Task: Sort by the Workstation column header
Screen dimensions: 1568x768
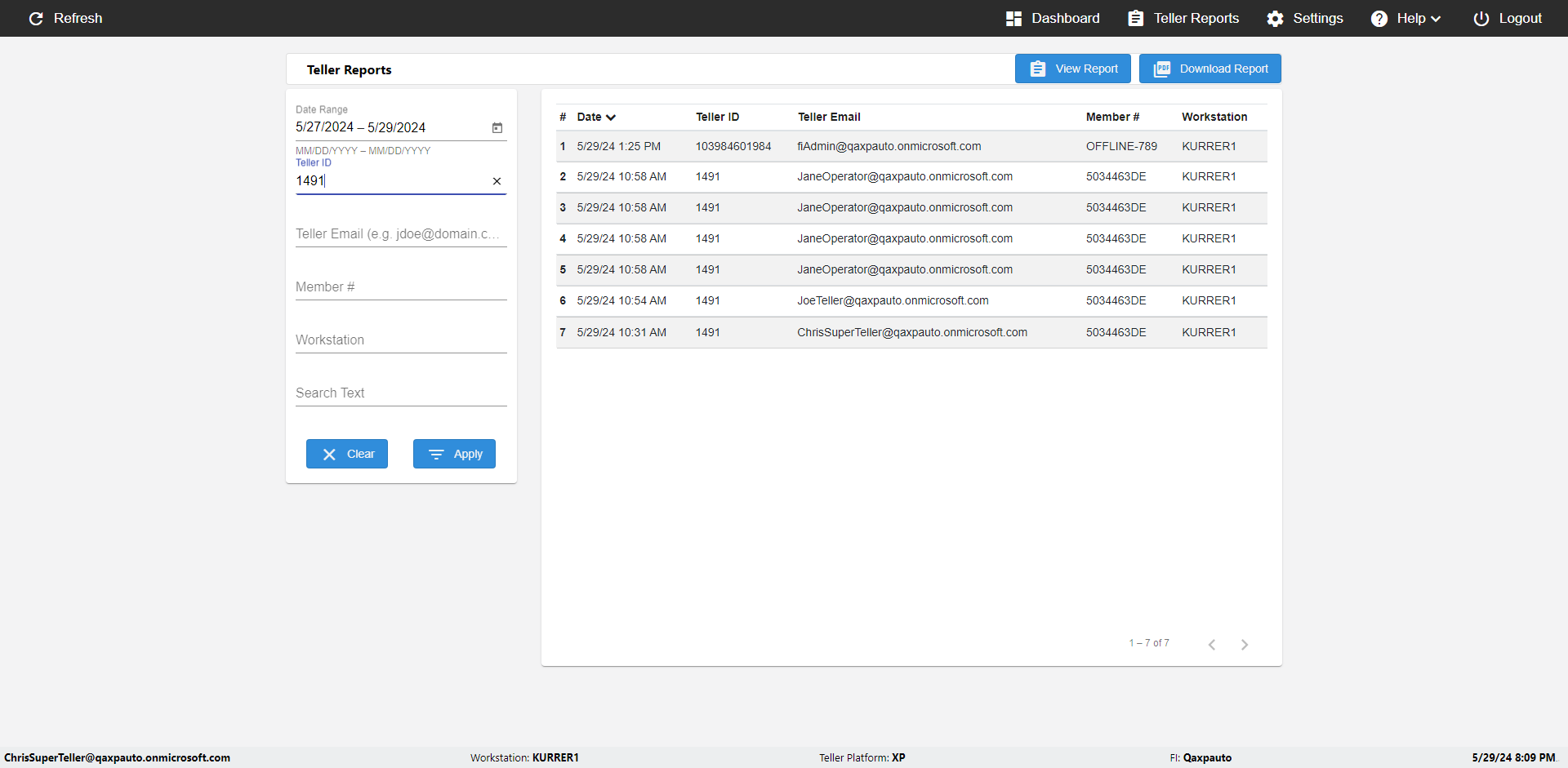Action: tap(1214, 118)
